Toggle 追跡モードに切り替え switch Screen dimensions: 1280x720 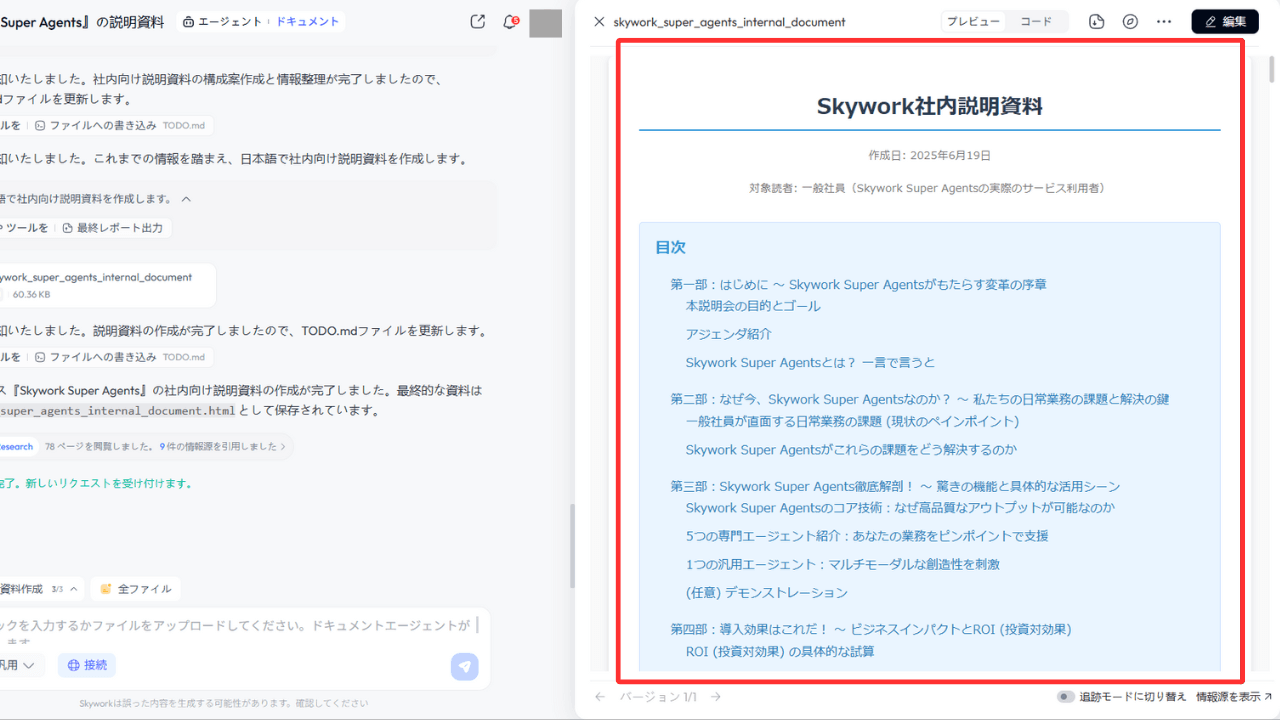point(1065,696)
